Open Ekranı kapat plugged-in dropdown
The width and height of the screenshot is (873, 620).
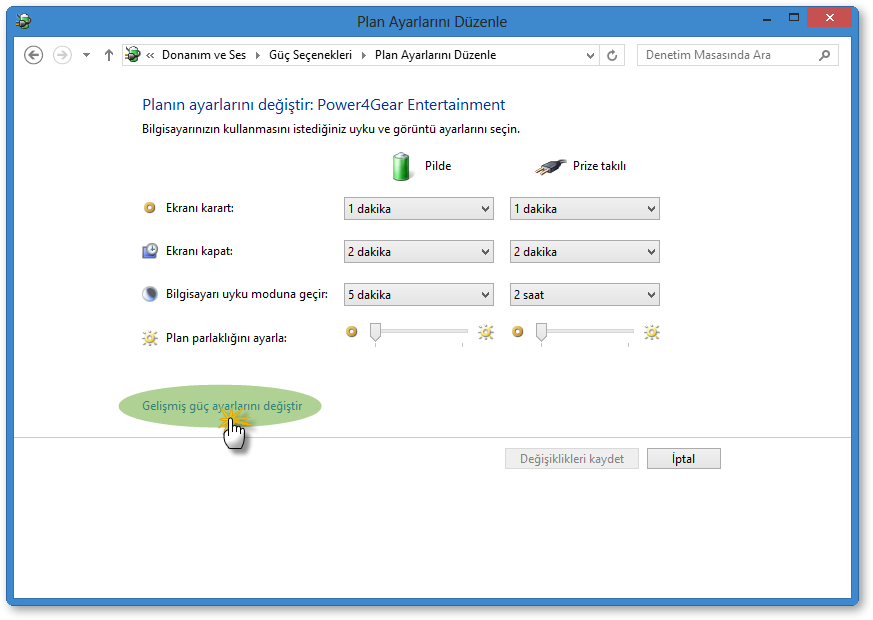[585, 252]
